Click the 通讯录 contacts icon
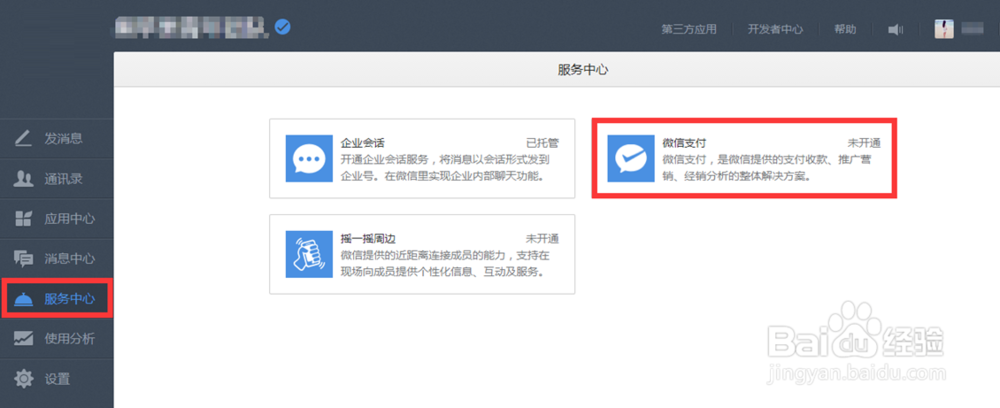 point(24,178)
